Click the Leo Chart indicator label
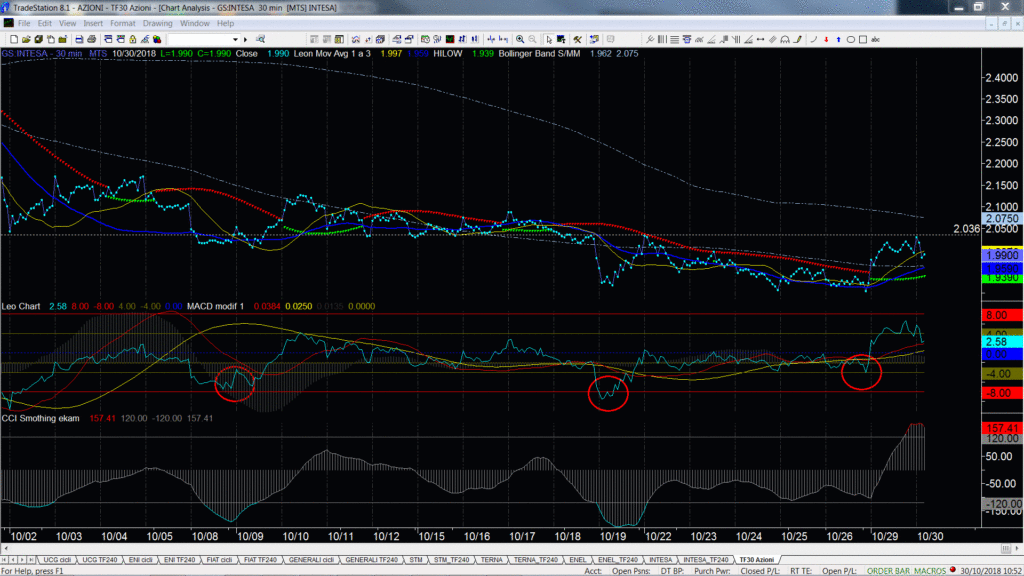Image resolution: width=1024 pixels, height=576 pixels. tap(21, 306)
